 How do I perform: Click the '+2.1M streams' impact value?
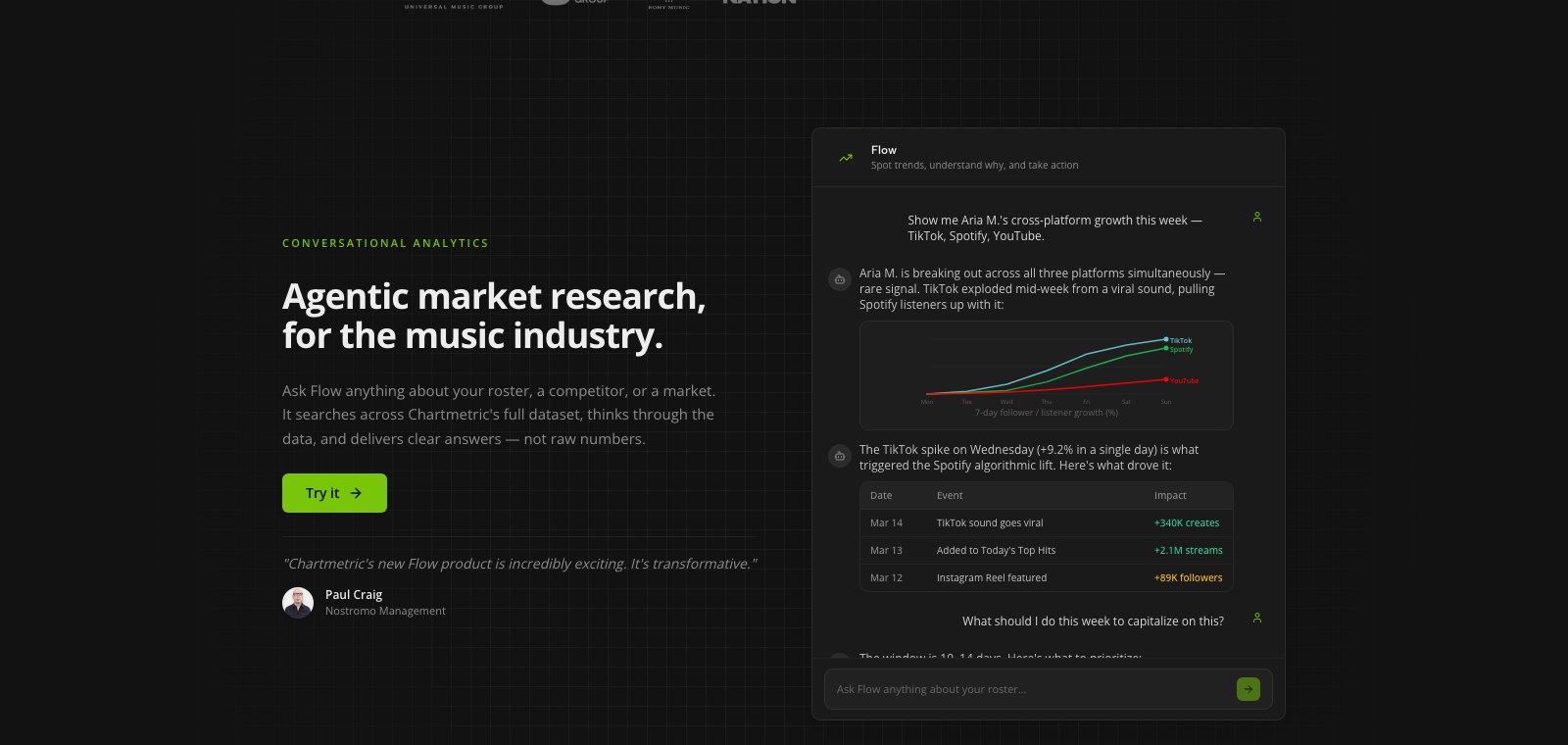(x=1188, y=550)
